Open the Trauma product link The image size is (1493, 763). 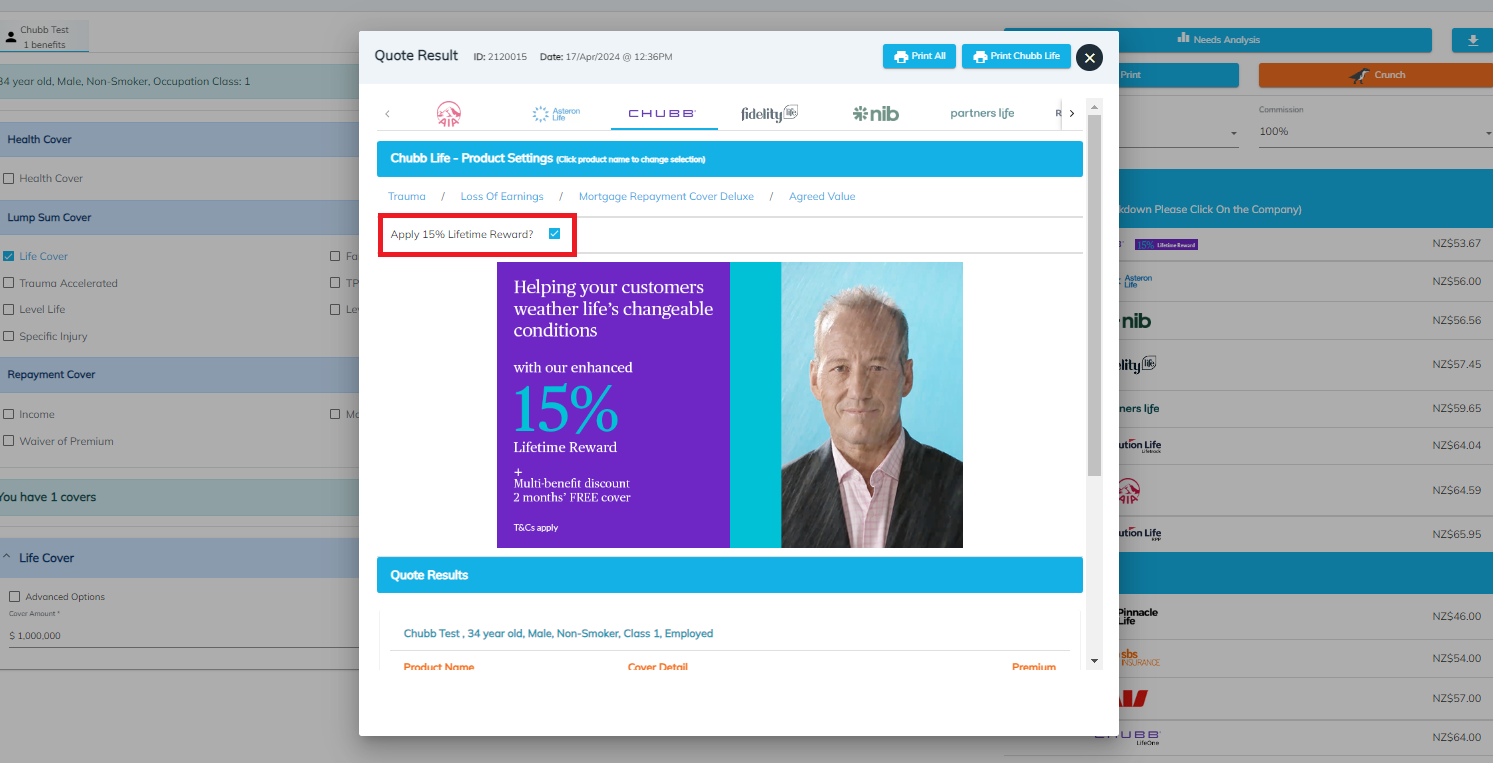[407, 196]
